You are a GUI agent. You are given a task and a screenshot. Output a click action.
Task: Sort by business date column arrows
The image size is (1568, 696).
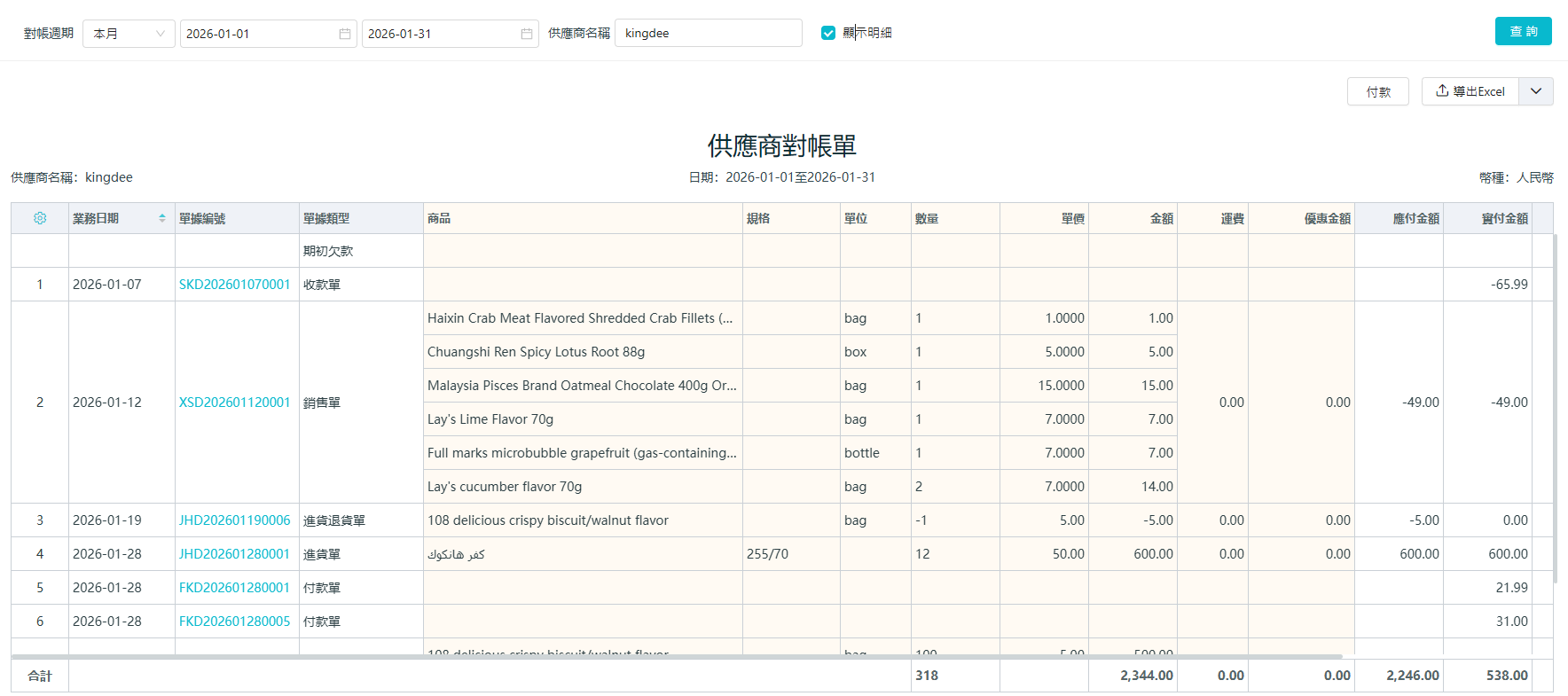(162, 218)
